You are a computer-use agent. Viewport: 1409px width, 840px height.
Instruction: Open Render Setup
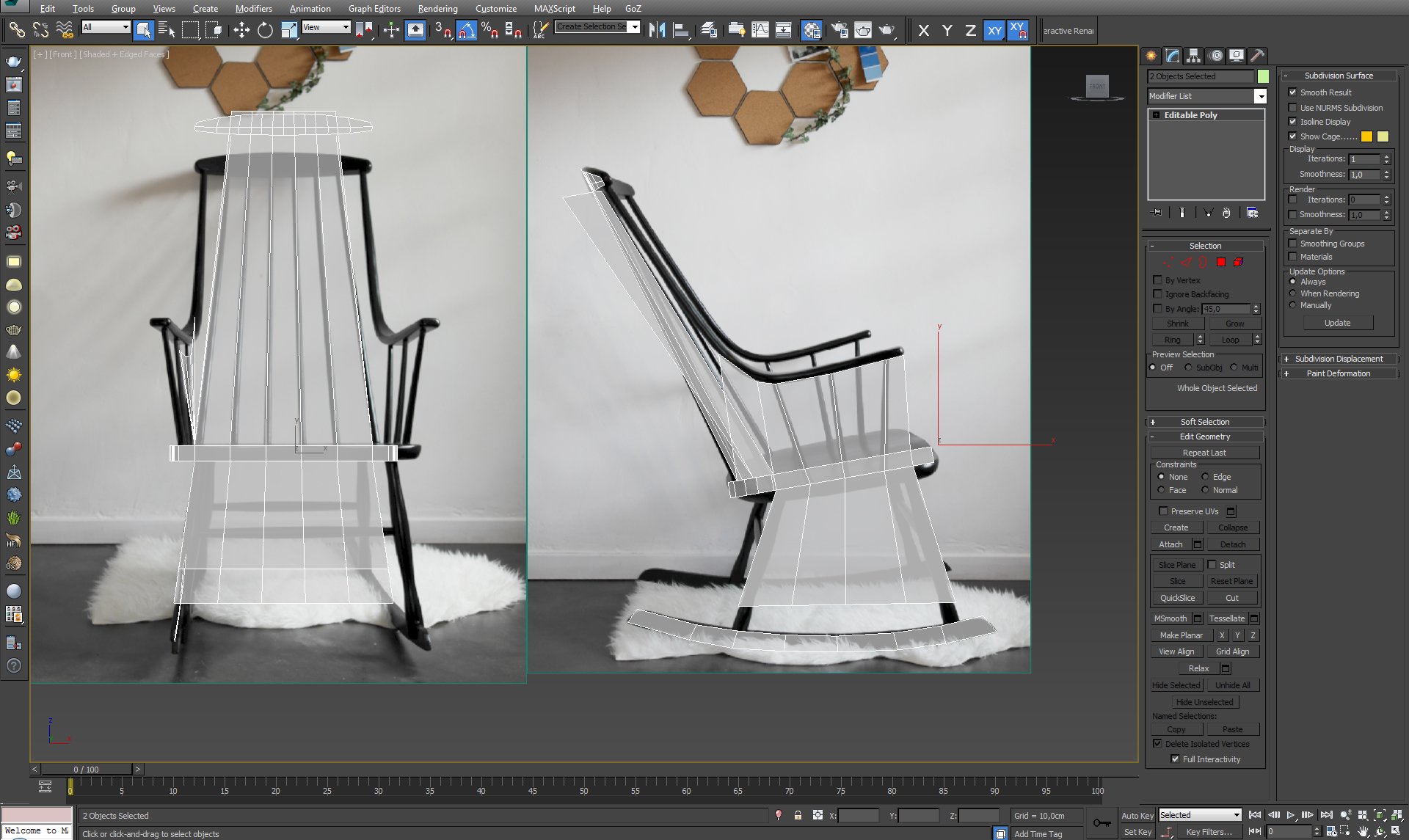(840, 29)
